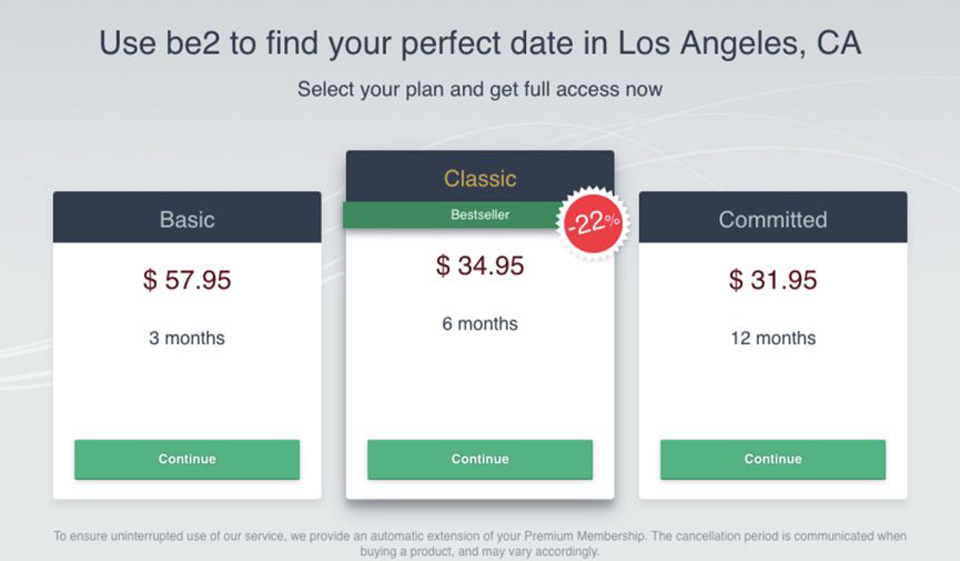Click blank space in Committed card above Continue
960x561 pixels.
pos(773,395)
